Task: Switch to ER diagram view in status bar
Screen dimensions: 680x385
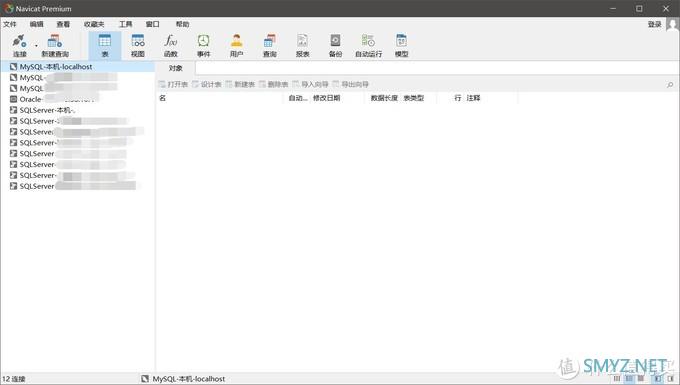Action: 641,378
